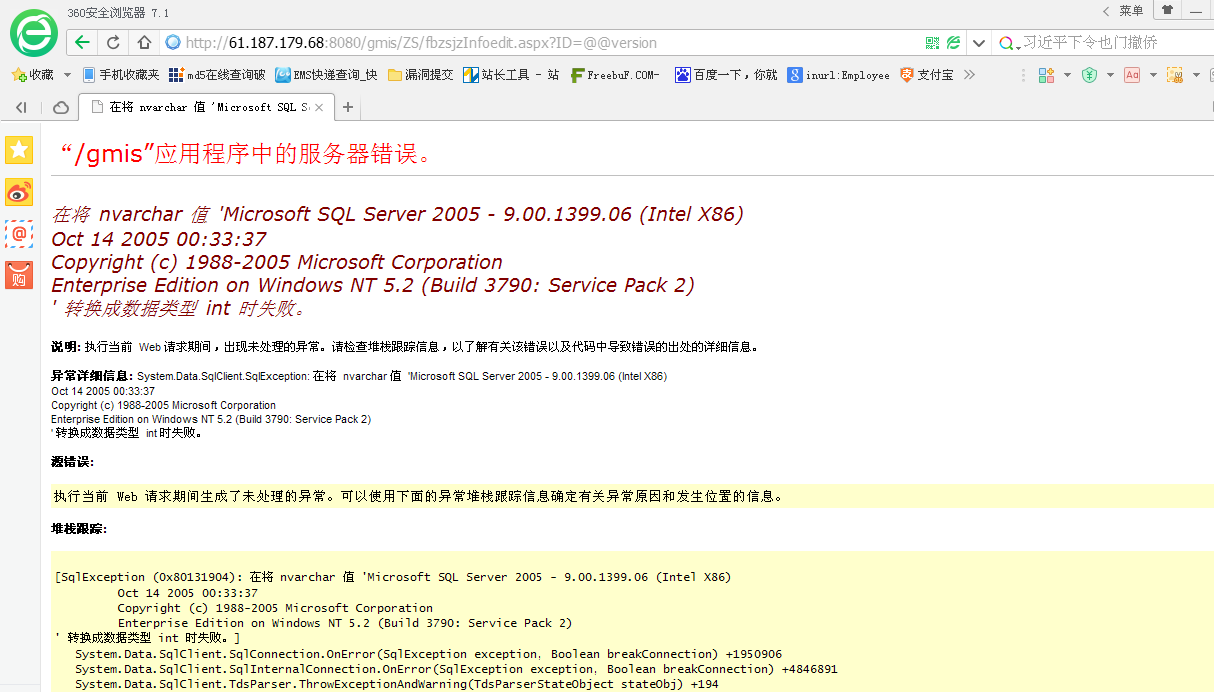
Task: Open the mail @ sidebar icon
Action: pyautogui.click(x=19, y=234)
